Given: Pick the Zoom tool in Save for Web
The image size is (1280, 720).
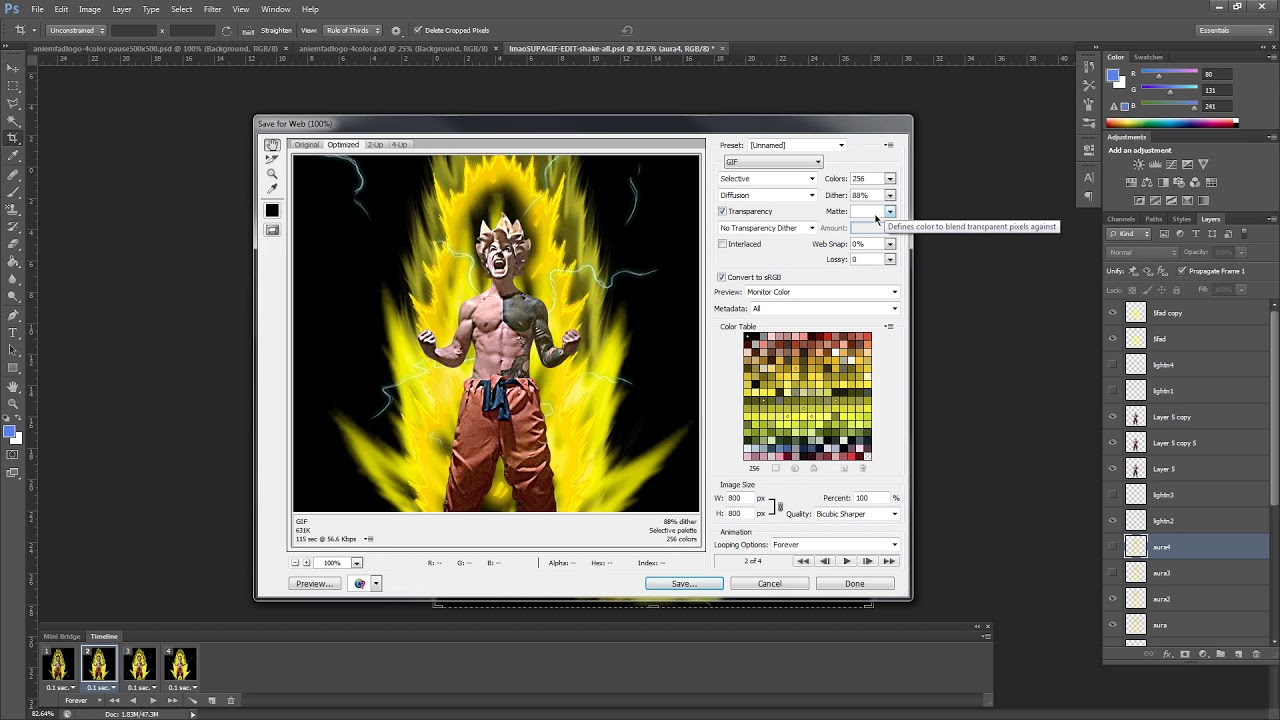Looking at the screenshot, I should coord(272,174).
